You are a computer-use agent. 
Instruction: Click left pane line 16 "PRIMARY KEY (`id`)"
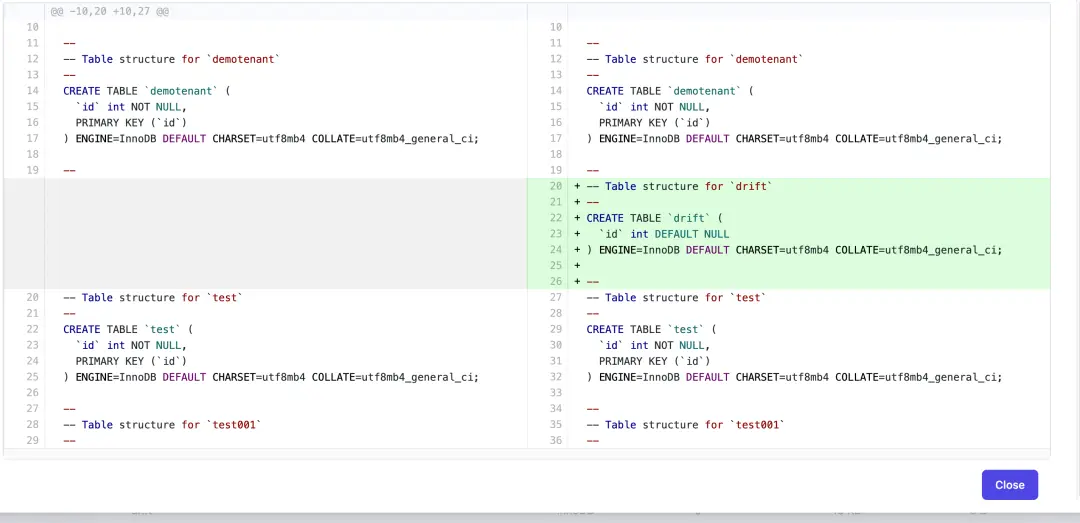click(131, 123)
